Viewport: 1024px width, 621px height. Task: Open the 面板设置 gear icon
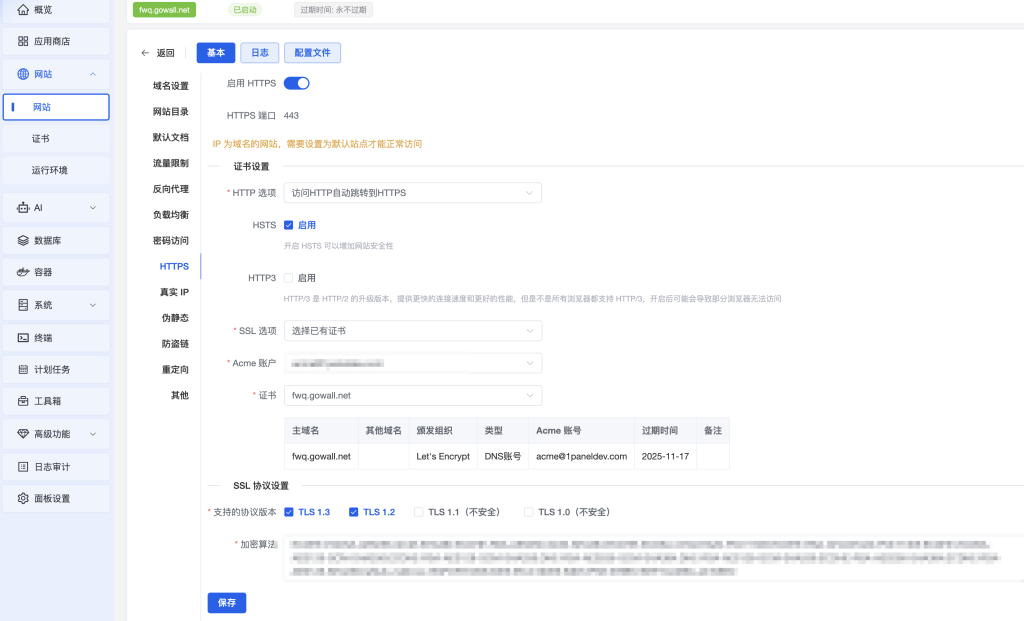(x=23, y=498)
